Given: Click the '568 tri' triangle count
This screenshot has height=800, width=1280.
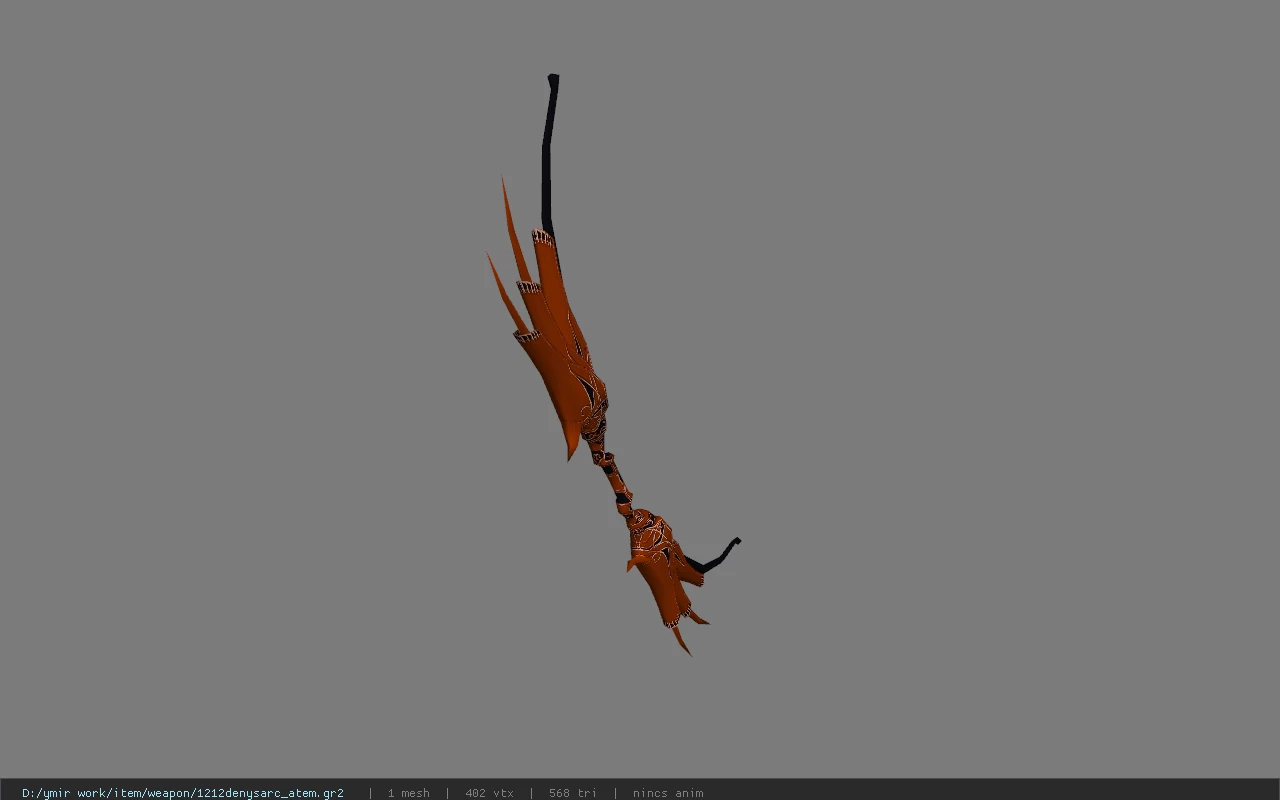Looking at the screenshot, I should click(573, 793).
